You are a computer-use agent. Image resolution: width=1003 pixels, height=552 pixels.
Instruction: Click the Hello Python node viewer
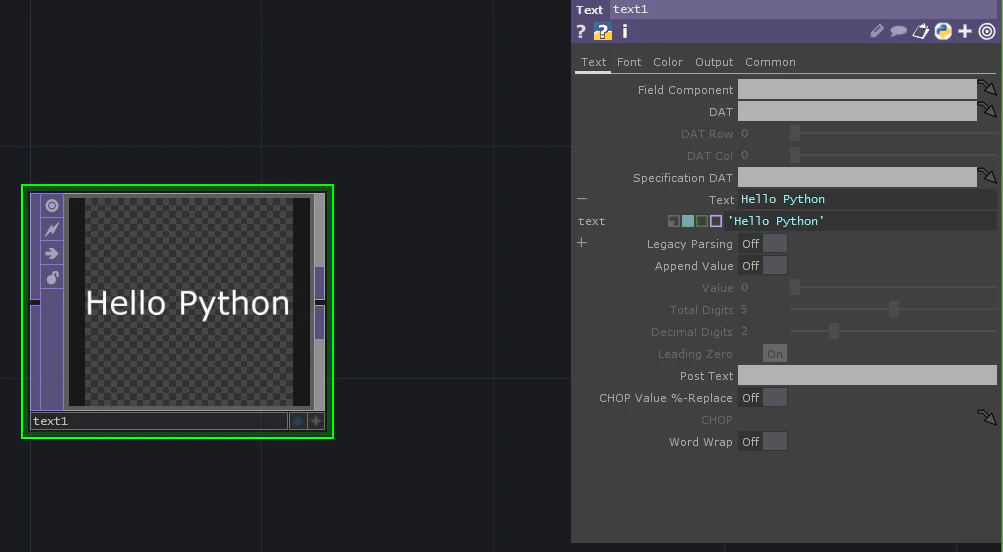click(189, 301)
